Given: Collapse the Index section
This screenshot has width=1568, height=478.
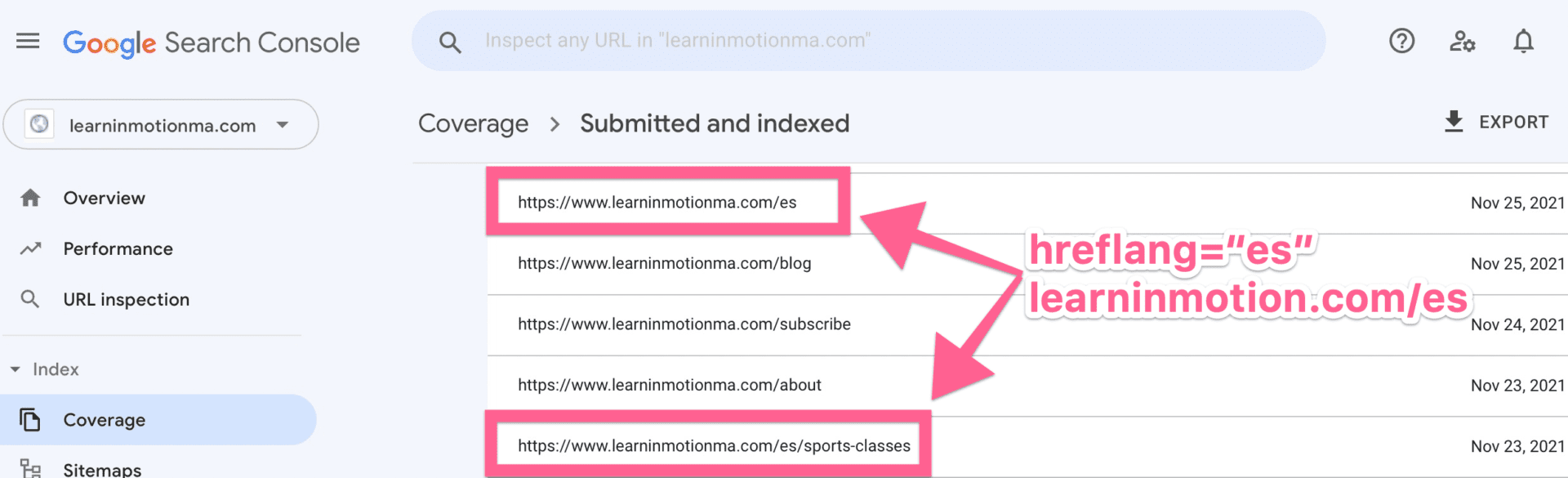Looking at the screenshot, I should click(x=15, y=369).
